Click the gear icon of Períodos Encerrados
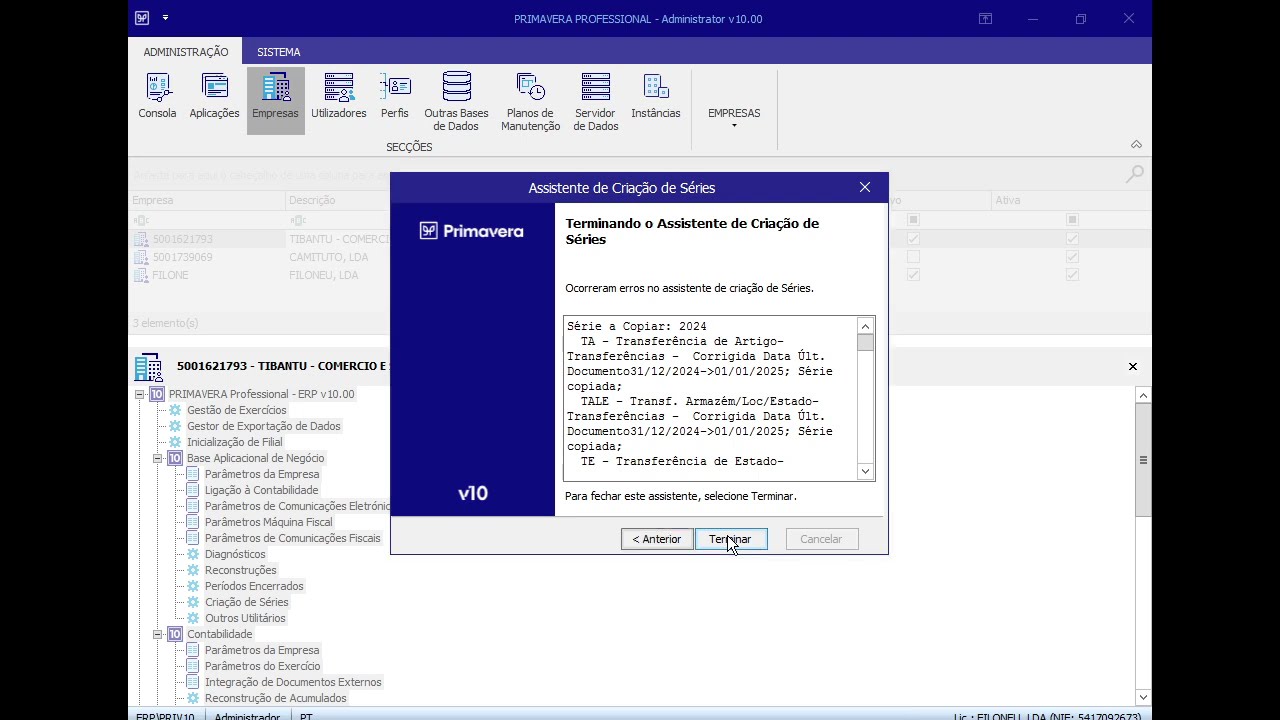The width and height of the screenshot is (1280, 720). pos(193,586)
